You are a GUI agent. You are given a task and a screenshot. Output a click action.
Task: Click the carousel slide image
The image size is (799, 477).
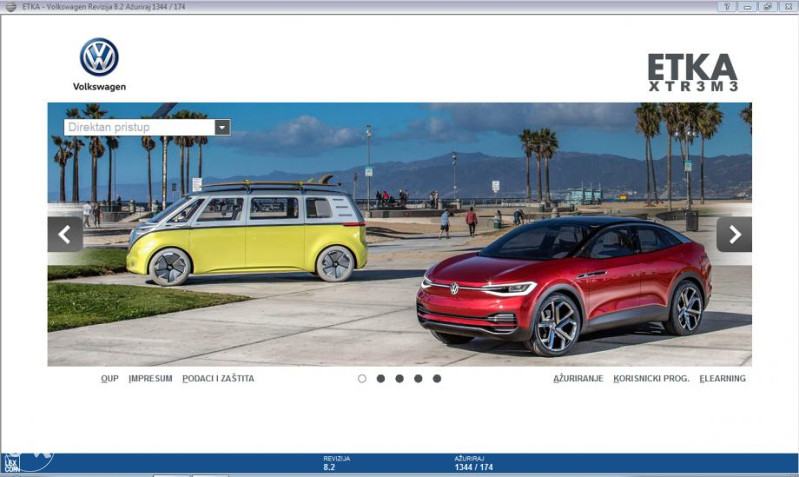(400, 234)
